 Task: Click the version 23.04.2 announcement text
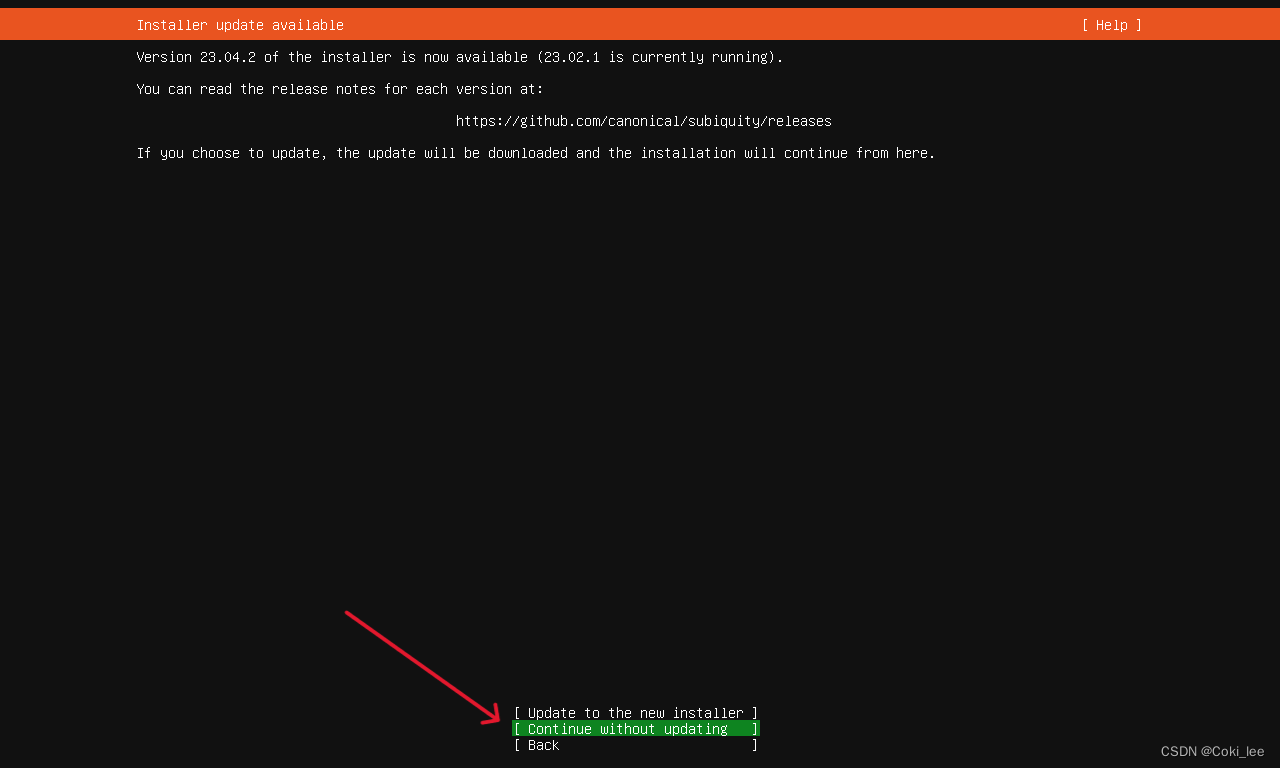(x=459, y=57)
